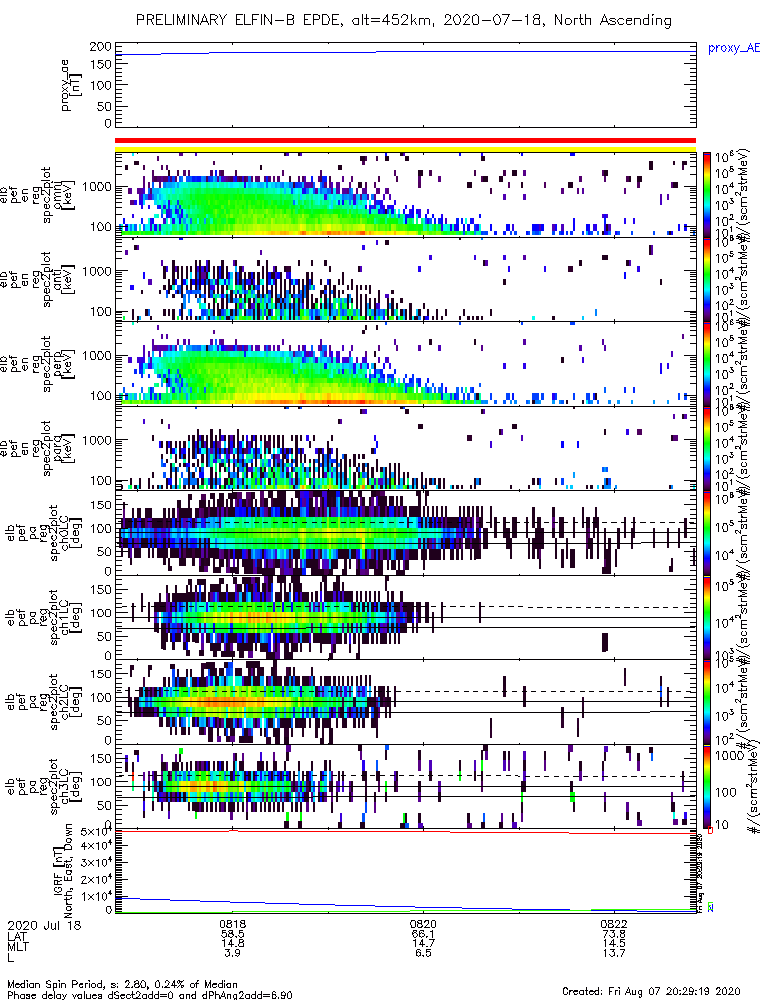Click the MLT value '14.8'
The height and width of the screenshot is (1000, 775).
[233, 943]
